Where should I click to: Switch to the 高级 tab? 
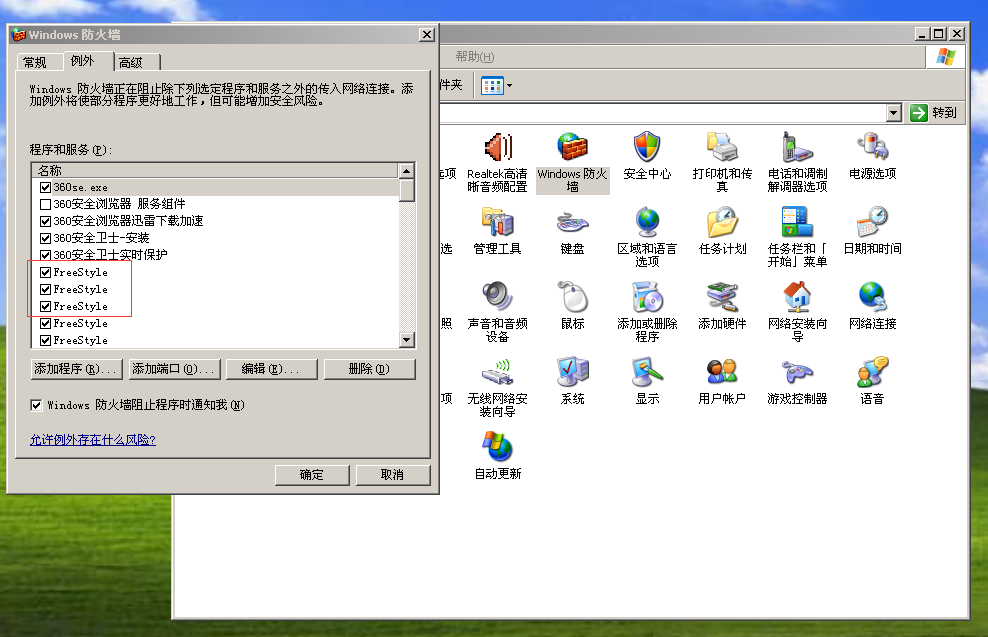pos(131,62)
